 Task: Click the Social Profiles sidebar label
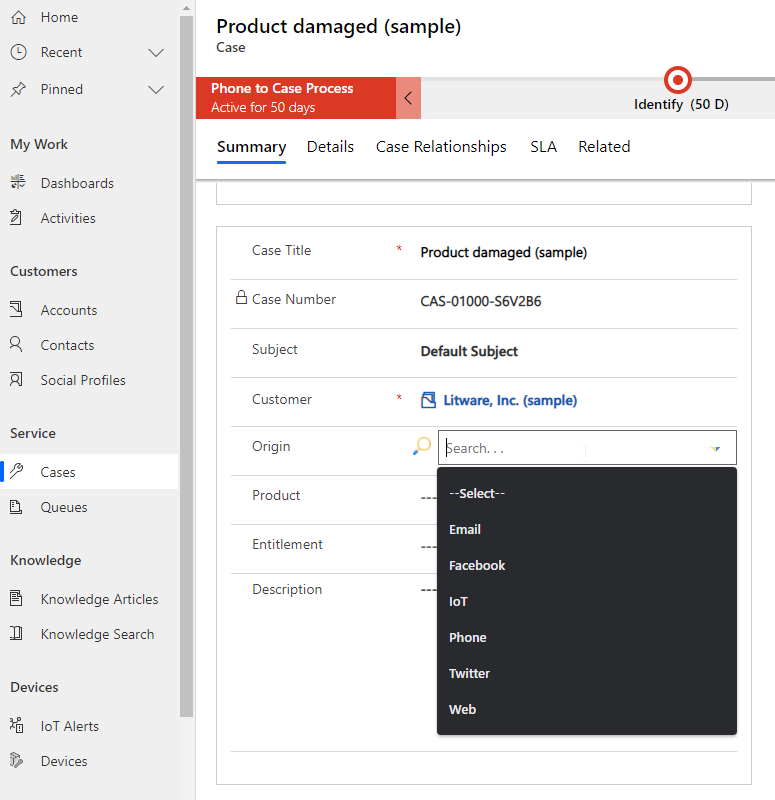[83, 381]
